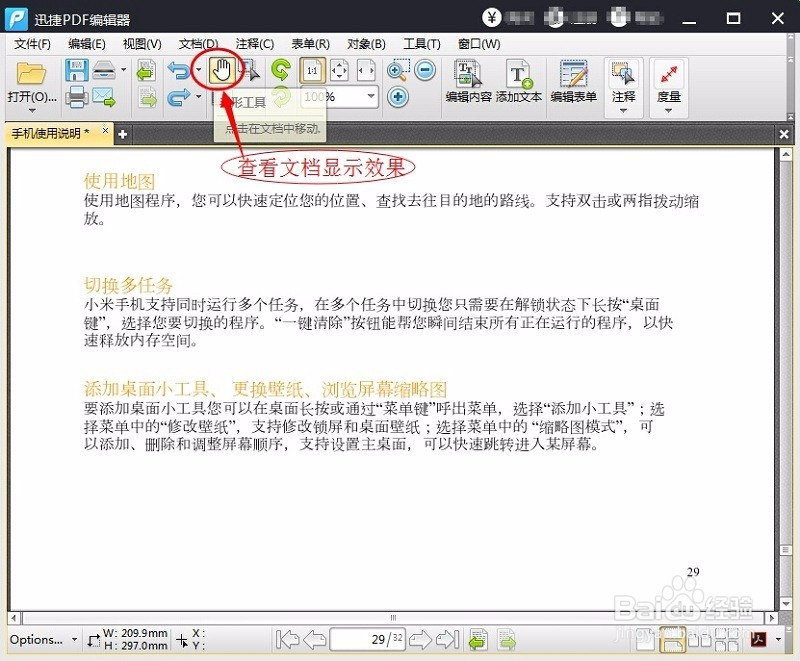Expand the 注释 dropdown arrow

(x=623, y=111)
